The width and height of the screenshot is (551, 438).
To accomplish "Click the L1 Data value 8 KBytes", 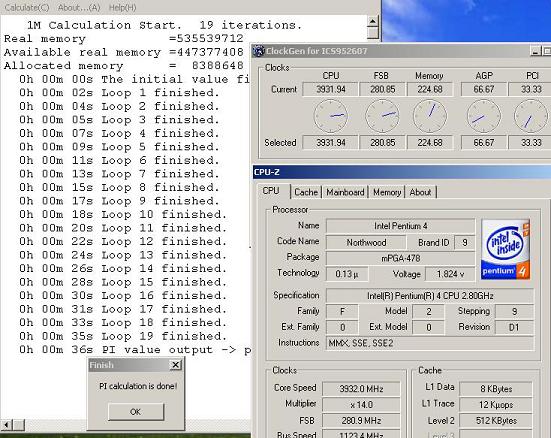I will (x=496, y=389).
